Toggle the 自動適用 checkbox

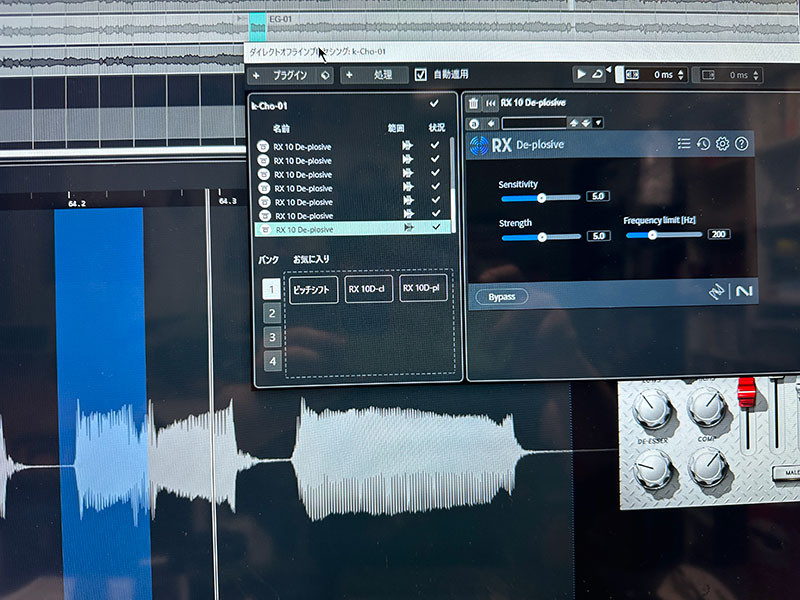pyautogui.click(x=420, y=74)
